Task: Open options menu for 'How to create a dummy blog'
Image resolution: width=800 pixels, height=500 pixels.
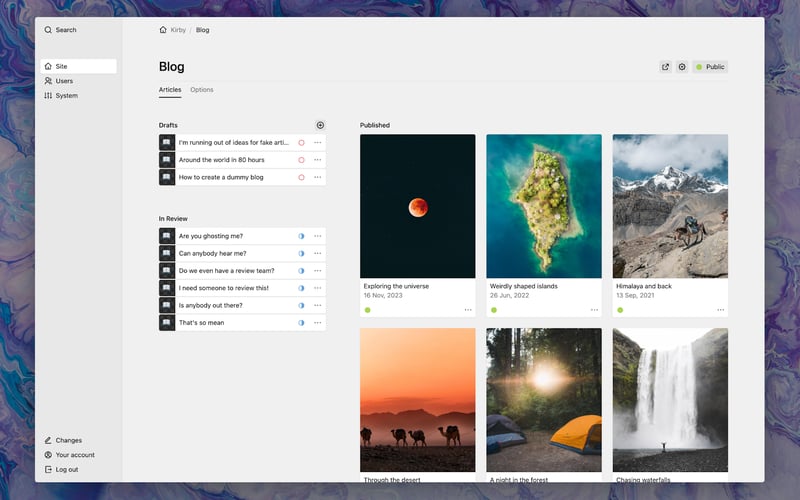Action: pos(318,178)
